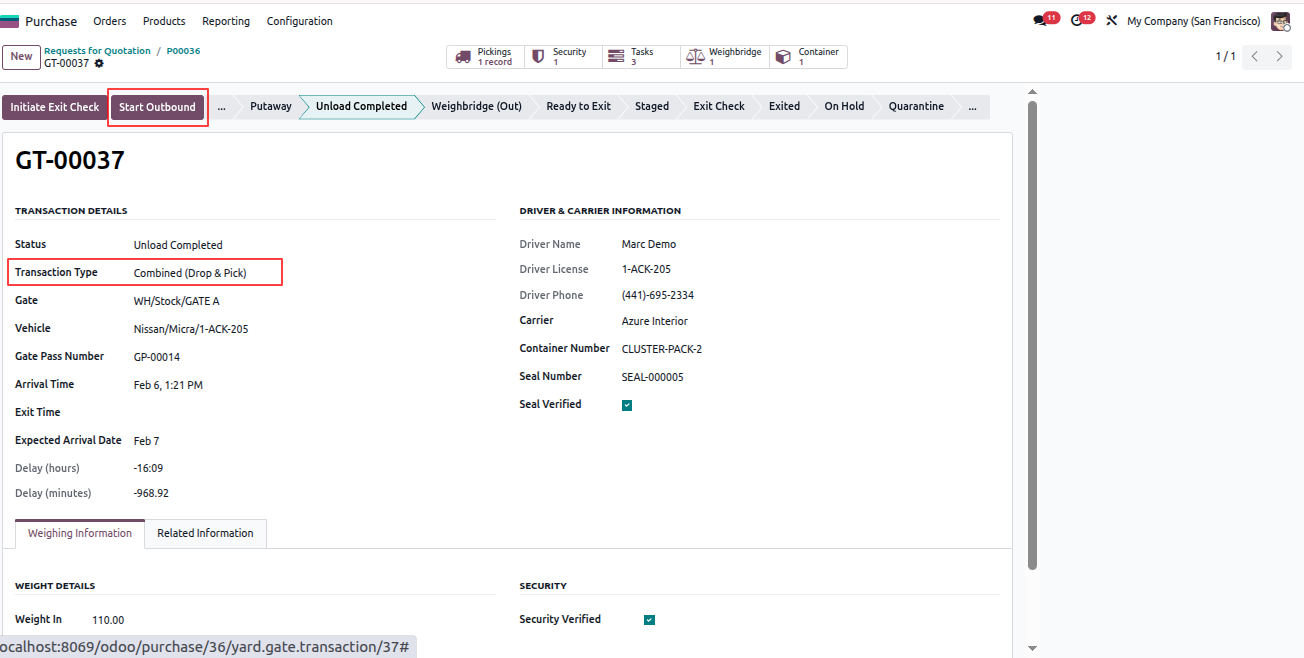Click the vertical page scrollbar

pos(1032,335)
